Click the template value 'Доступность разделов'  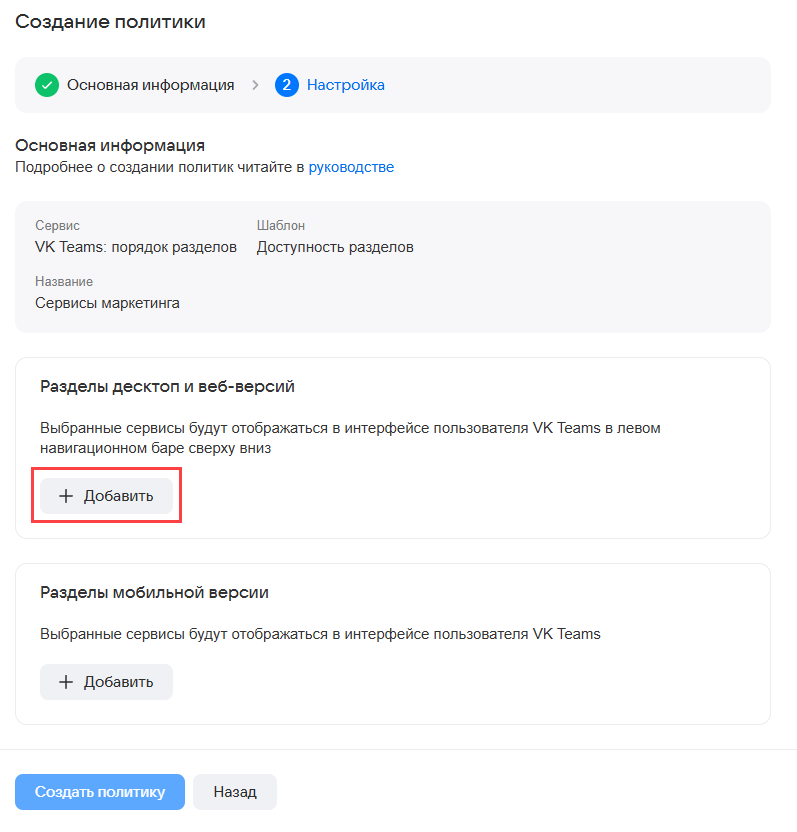(335, 247)
